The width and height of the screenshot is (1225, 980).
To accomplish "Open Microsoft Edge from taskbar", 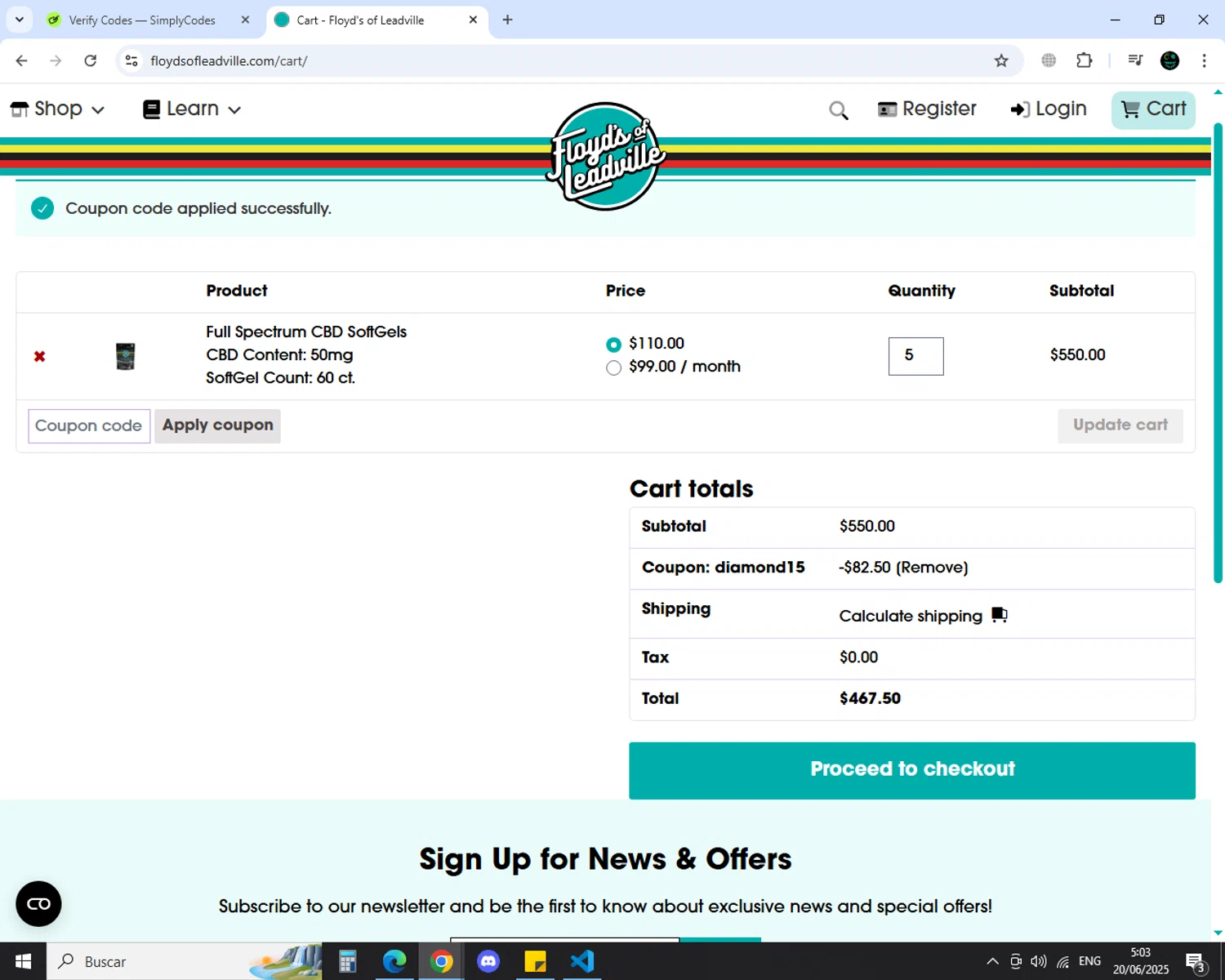I will pyautogui.click(x=394, y=961).
